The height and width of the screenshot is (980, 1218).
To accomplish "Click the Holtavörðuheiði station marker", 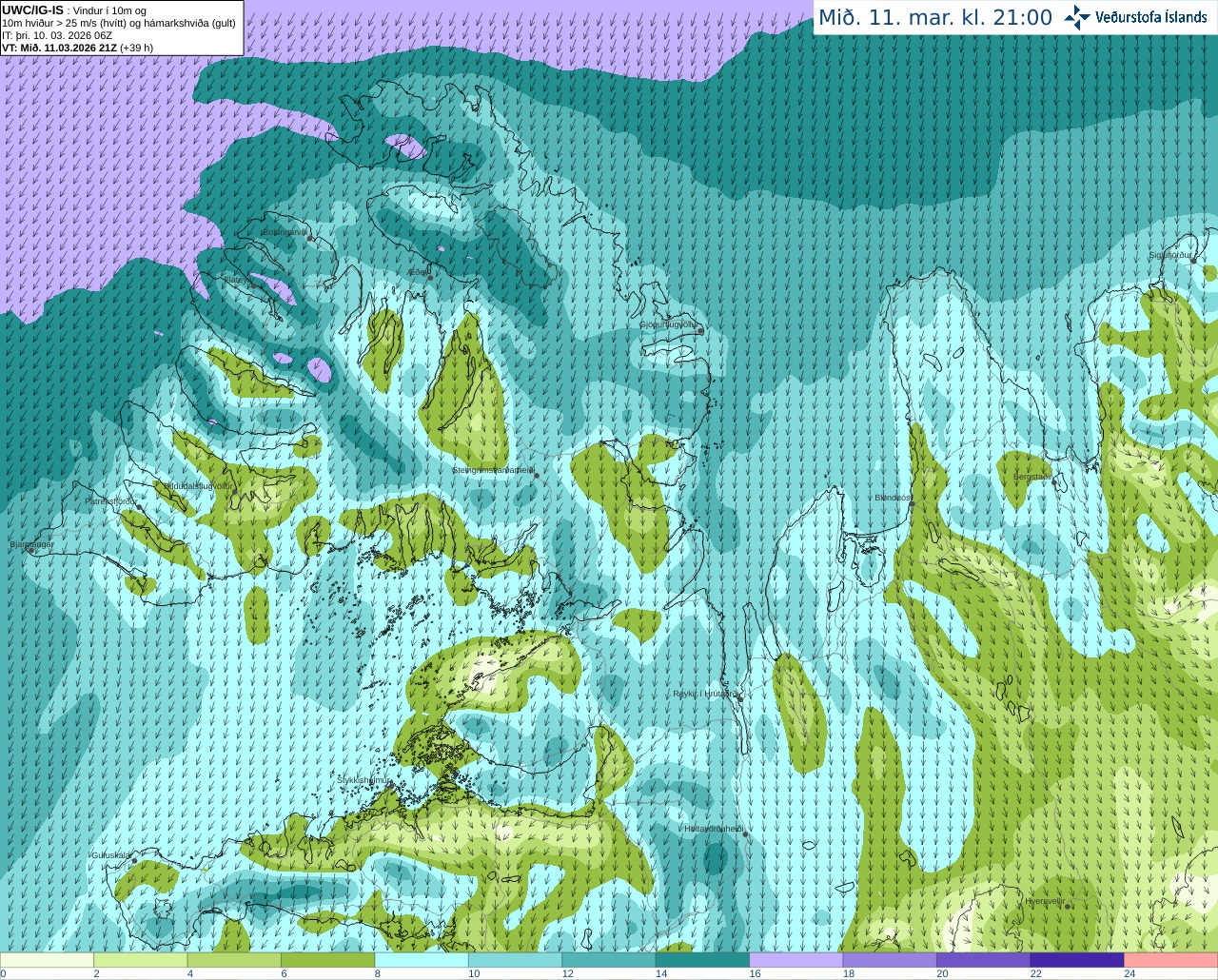I will coord(745,834).
